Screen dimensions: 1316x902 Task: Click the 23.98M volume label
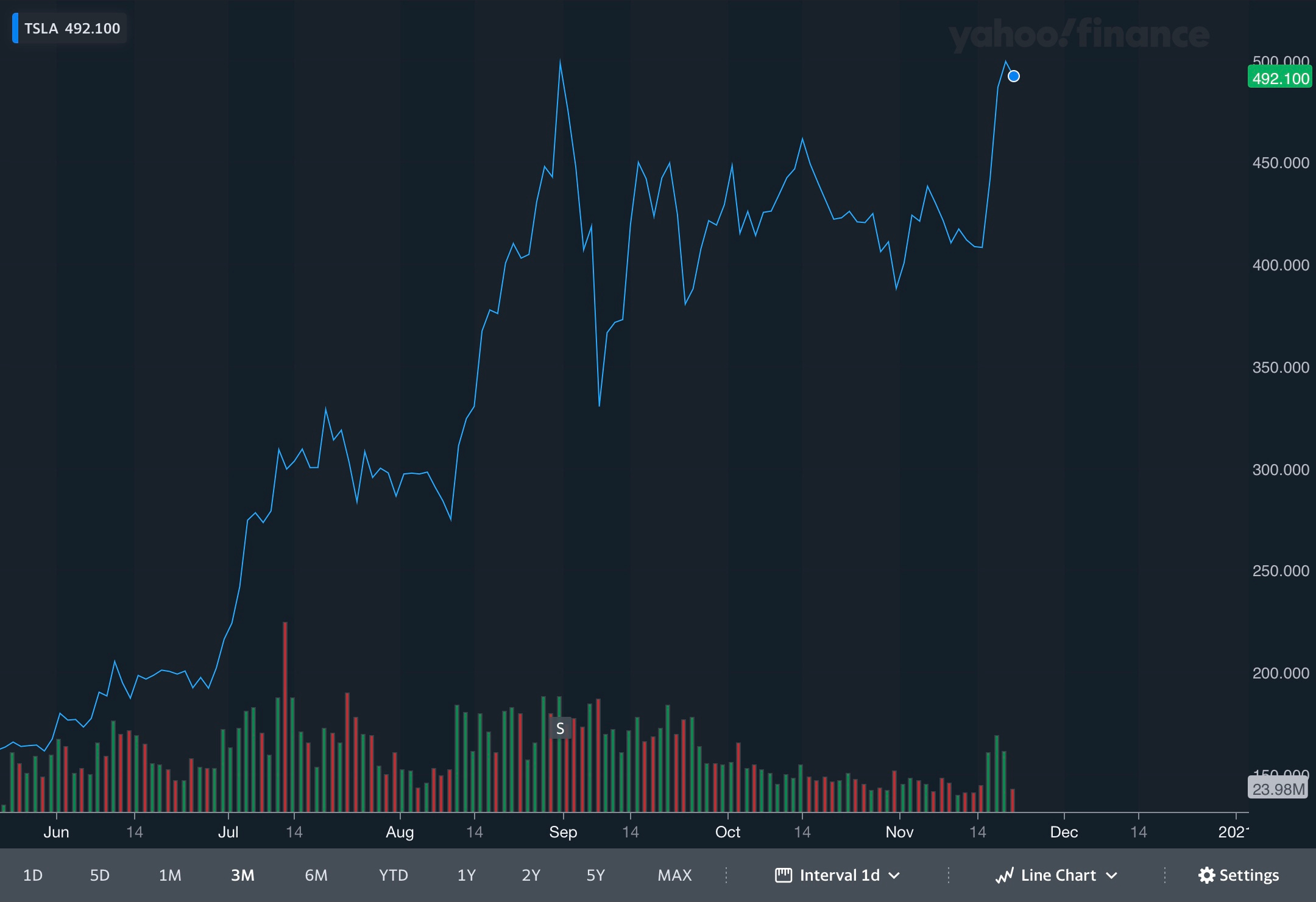click(x=1278, y=789)
